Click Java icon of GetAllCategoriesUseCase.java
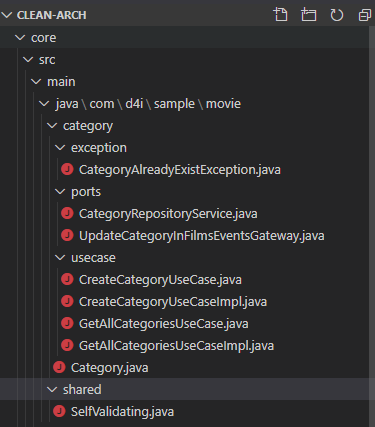Viewport: 375px width, 427px height. tap(67, 323)
